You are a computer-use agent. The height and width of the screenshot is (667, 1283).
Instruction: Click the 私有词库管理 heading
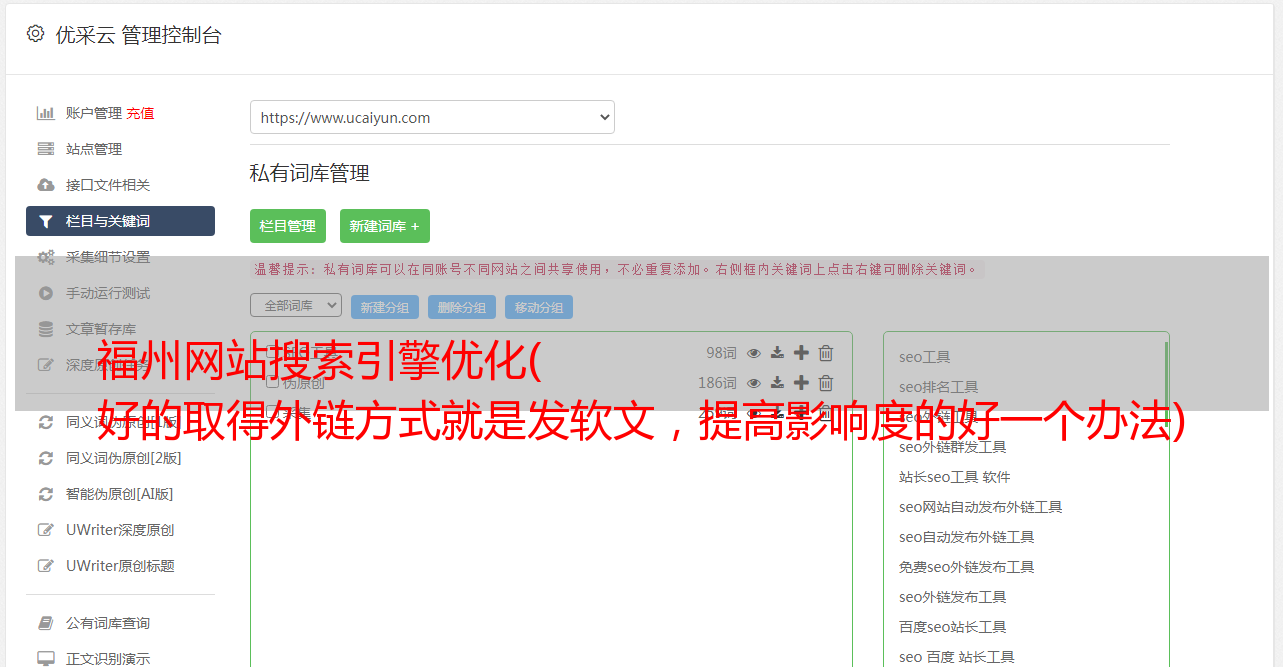pos(310,173)
